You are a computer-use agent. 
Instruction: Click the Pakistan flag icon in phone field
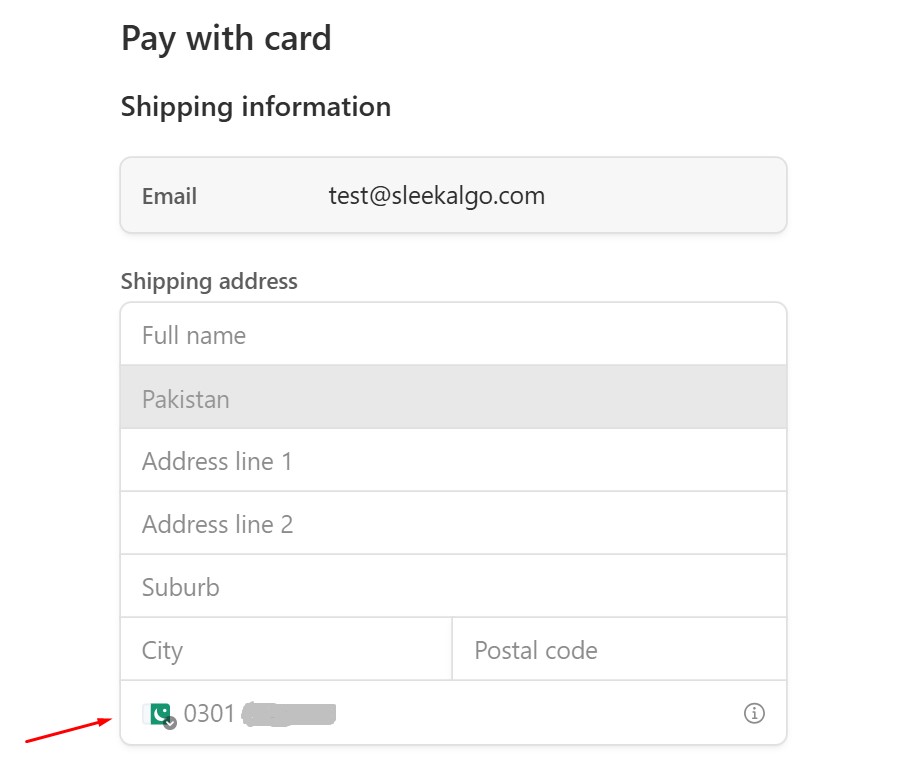click(x=157, y=713)
